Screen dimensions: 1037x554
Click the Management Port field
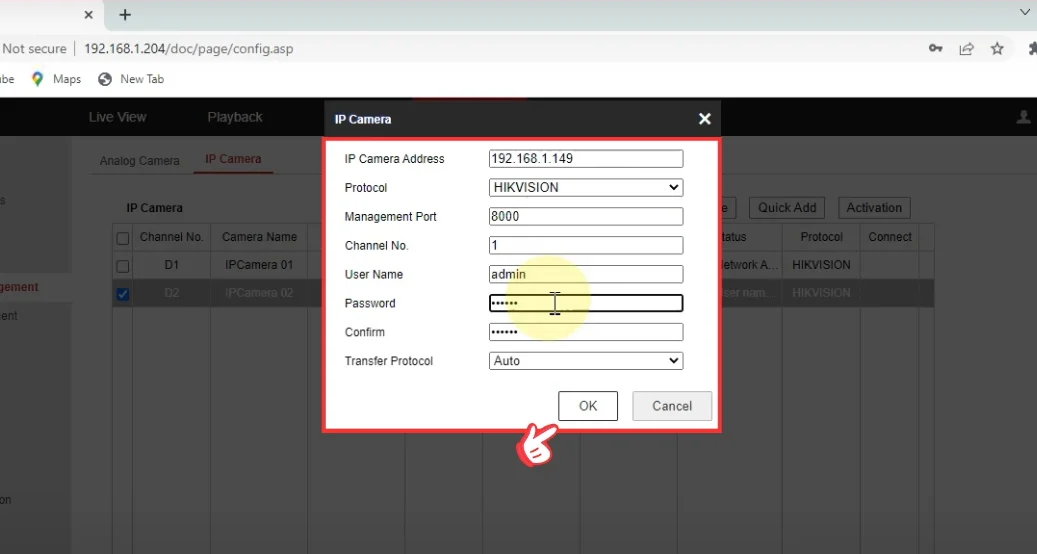[586, 216]
